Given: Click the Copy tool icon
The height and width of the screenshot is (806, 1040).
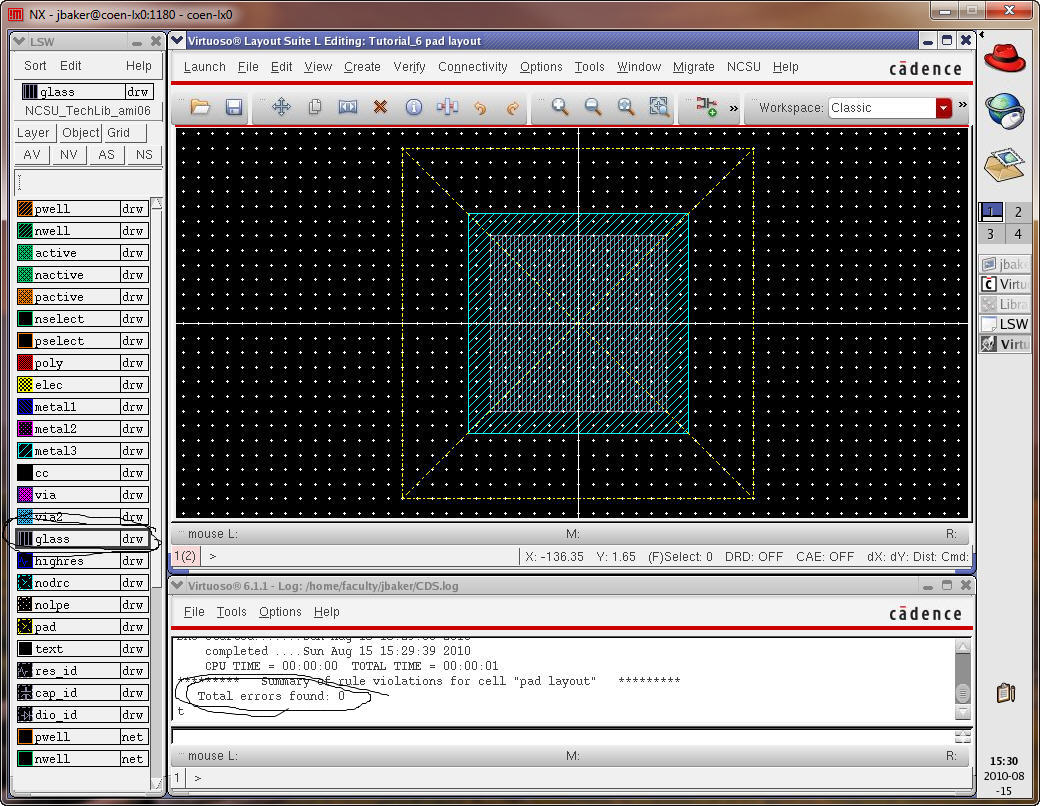Looking at the screenshot, I should [315, 107].
